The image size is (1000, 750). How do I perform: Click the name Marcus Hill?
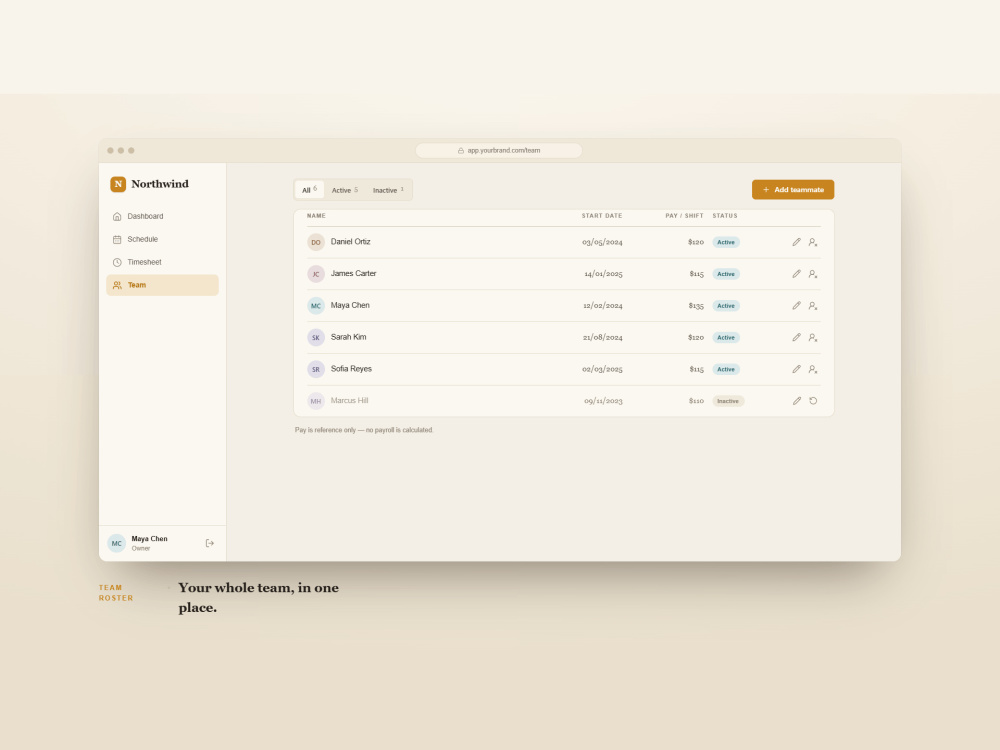coord(349,401)
